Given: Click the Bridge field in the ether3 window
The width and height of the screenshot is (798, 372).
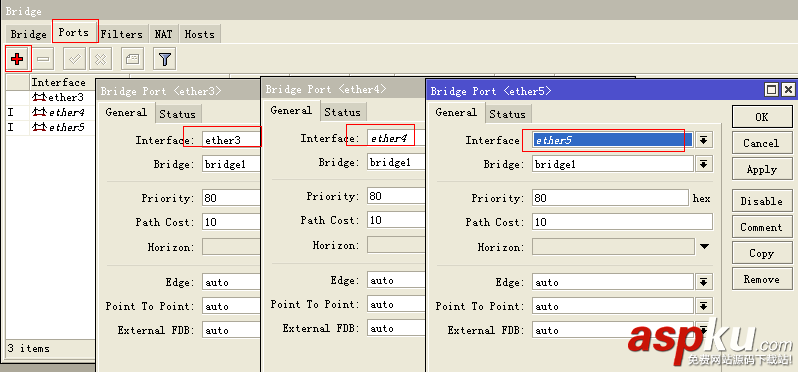Looking at the screenshot, I should tap(231, 164).
